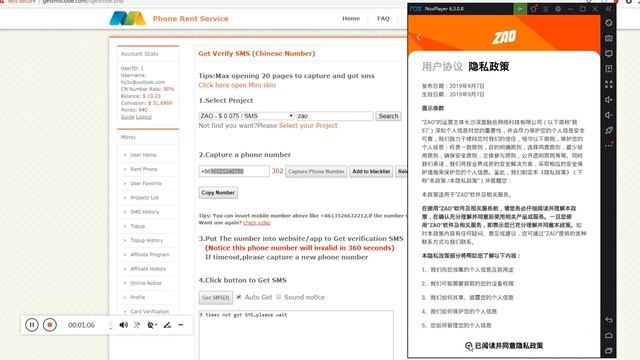Open NoxPlayer hamburger menu
The height and width of the screenshot is (360, 640).
[546, 9]
